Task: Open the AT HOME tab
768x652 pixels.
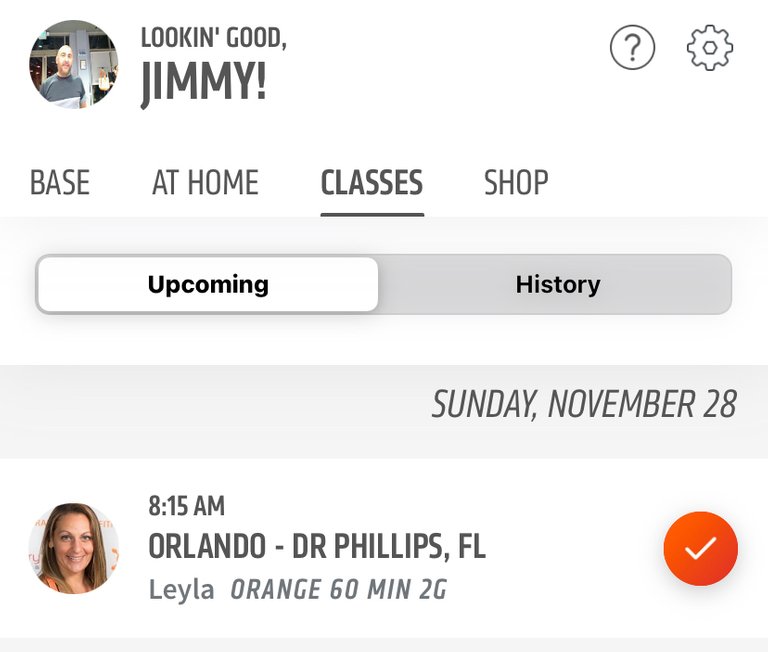Action: click(x=205, y=183)
